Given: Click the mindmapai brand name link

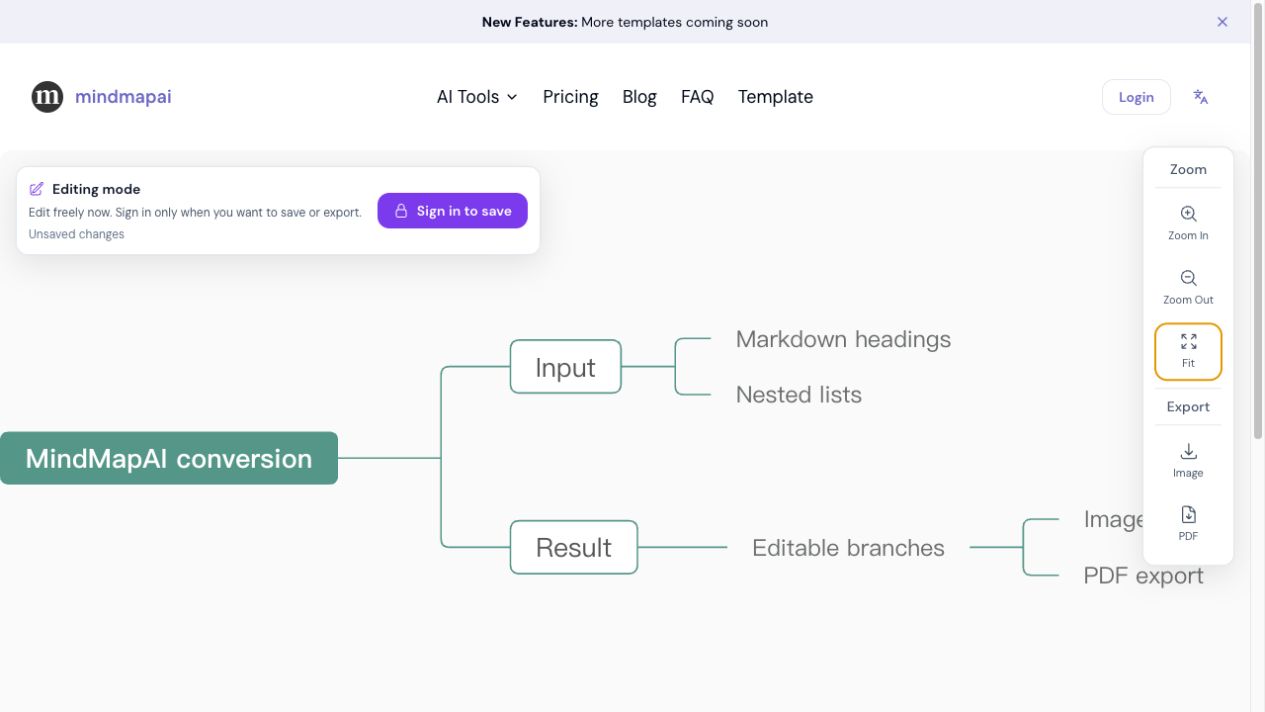Looking at the screenshot, I should 123,97.
